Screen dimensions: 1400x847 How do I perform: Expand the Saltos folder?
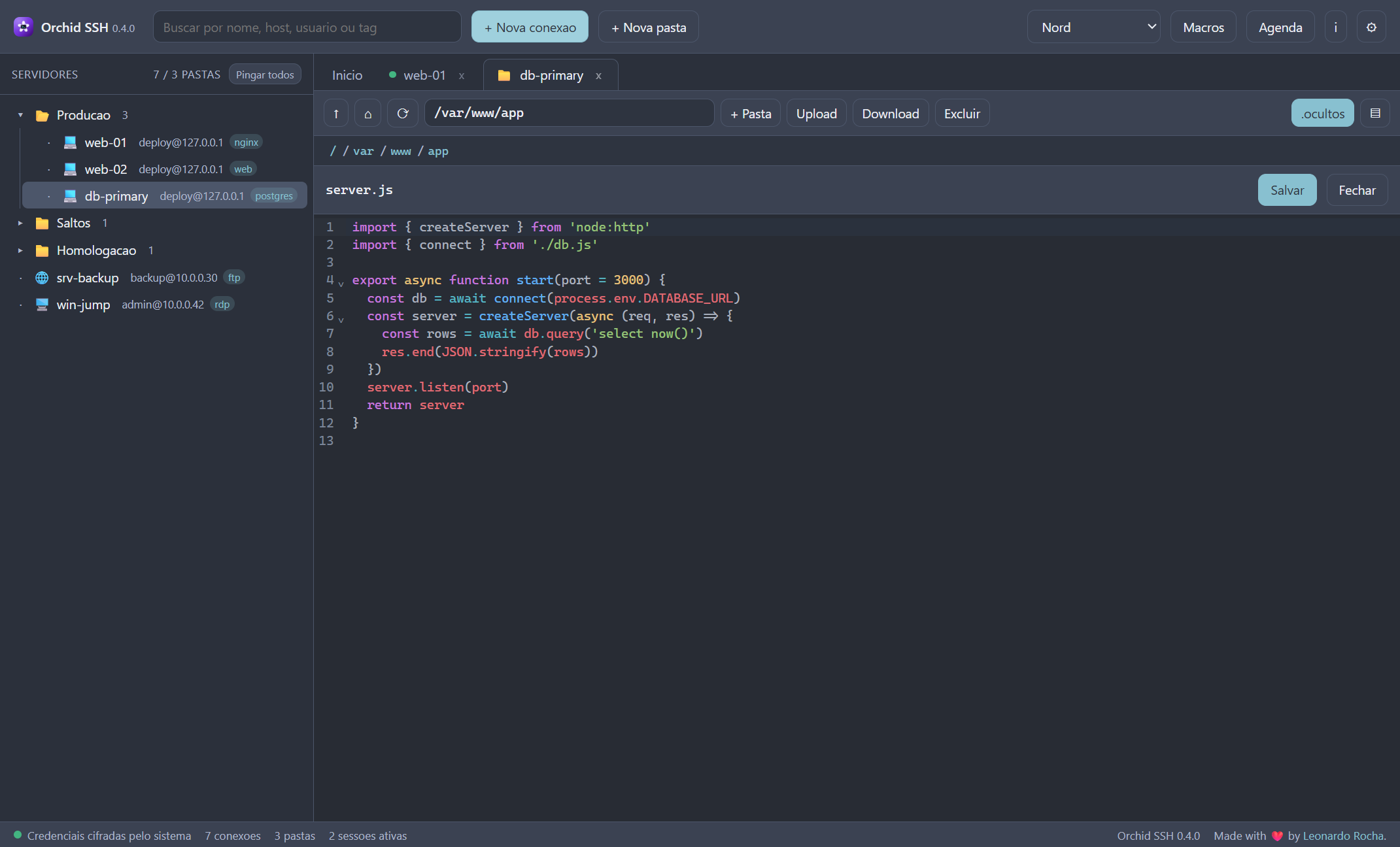[20, 224]
